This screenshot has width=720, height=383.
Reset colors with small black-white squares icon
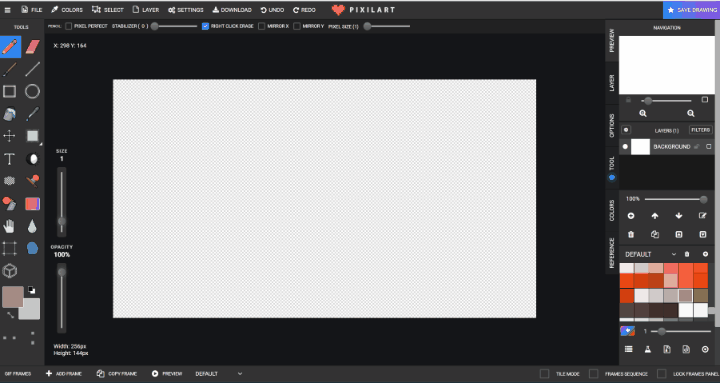32,290
